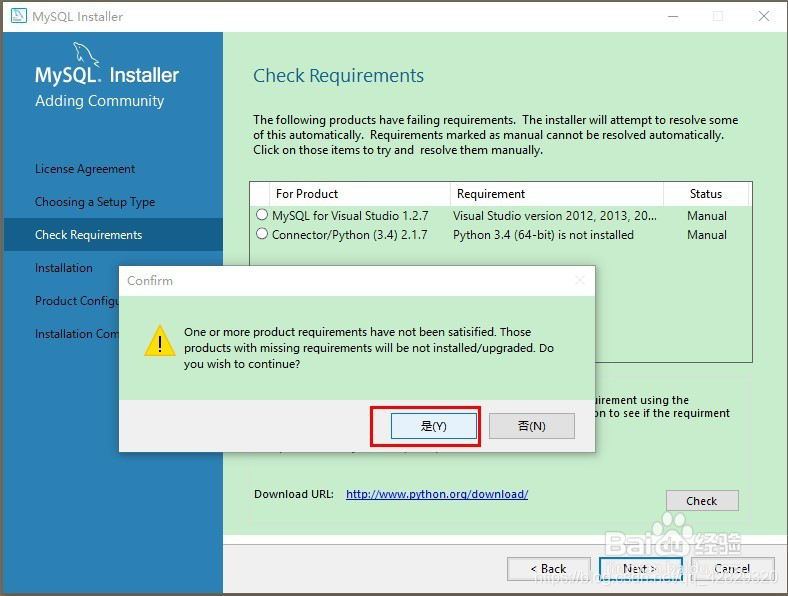Sort by For Product column header
The height and width of the screenshot is (596, 788).
(359, 194)
